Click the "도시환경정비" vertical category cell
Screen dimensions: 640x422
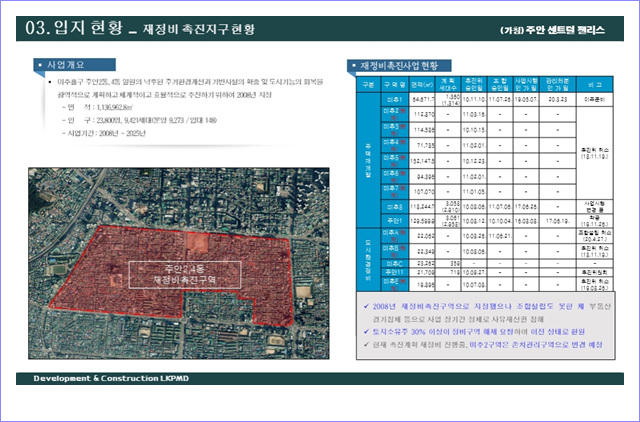368,260
